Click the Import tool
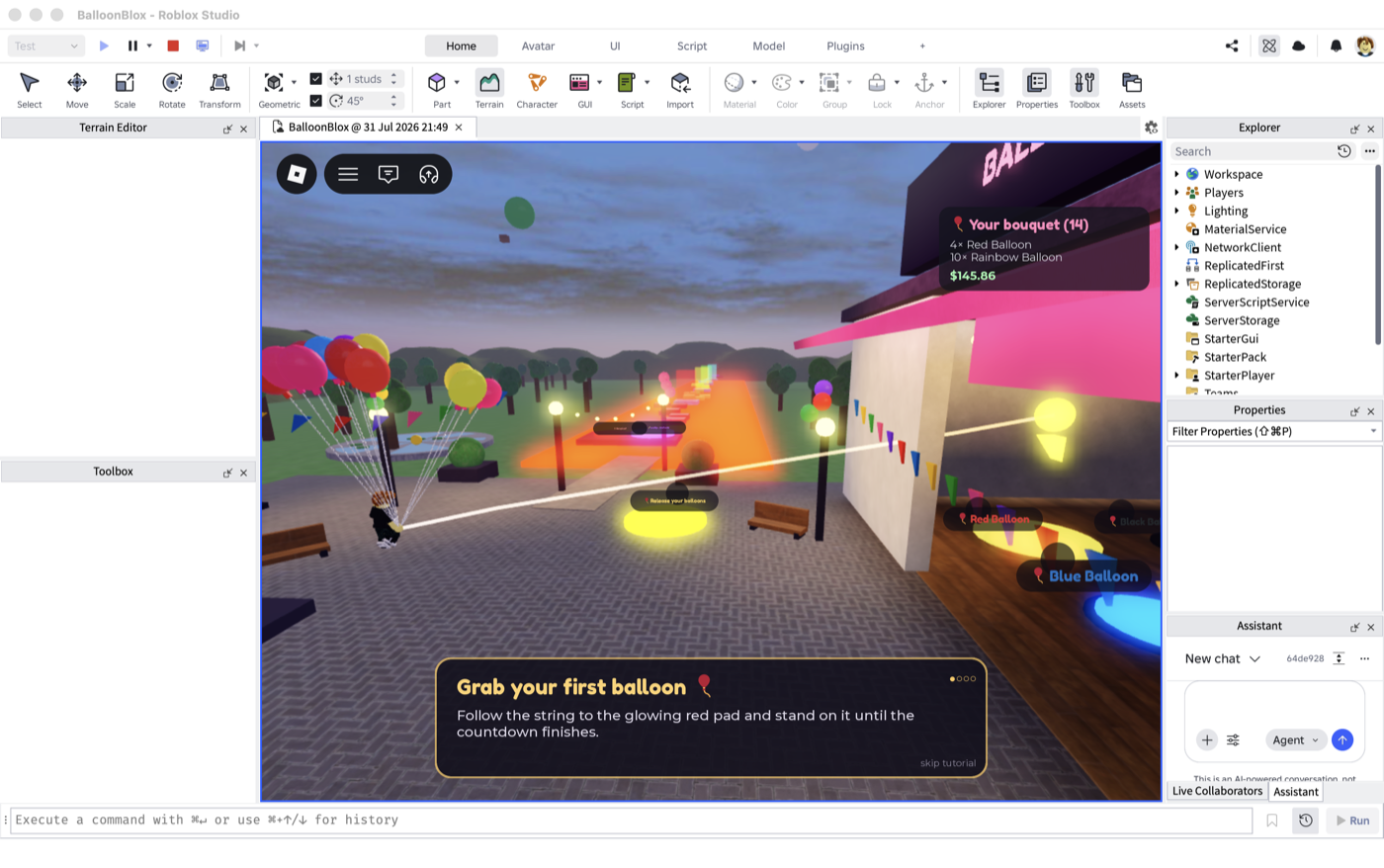The image size is (1384, 868). click(x=680, y=89)
